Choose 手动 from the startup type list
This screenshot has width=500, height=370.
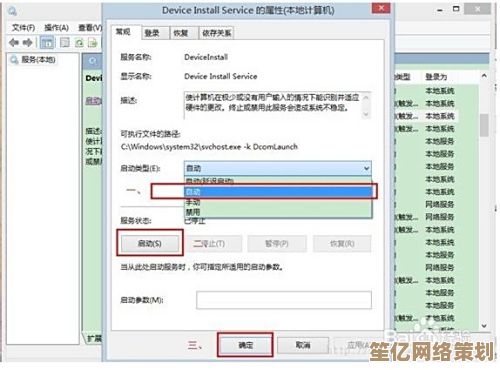coord(278,202)
